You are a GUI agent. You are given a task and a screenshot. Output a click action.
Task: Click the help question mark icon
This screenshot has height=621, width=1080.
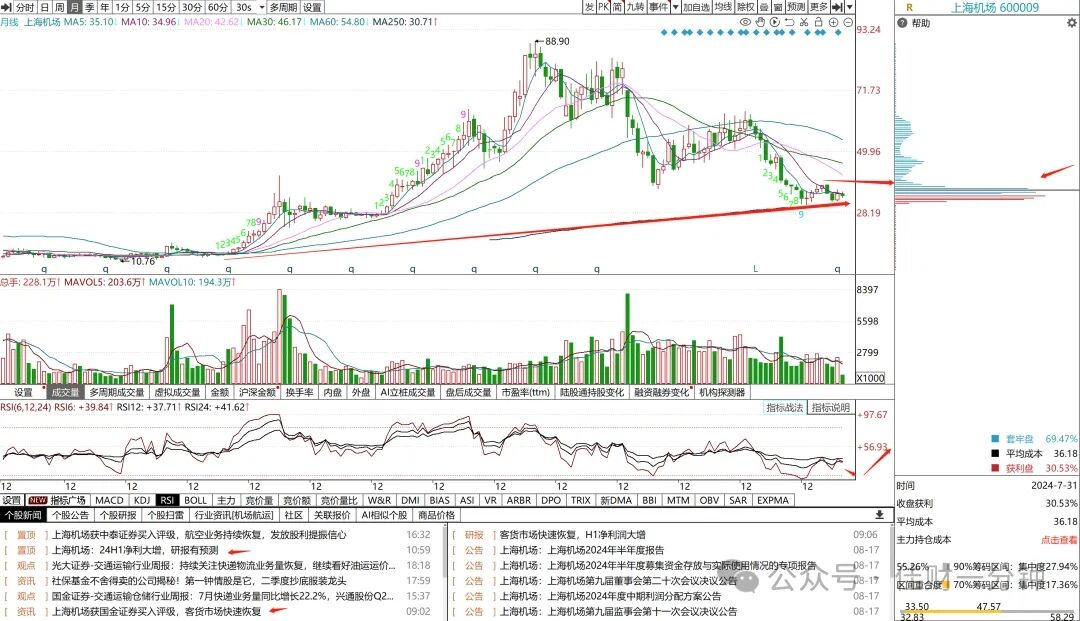point(903,23)
